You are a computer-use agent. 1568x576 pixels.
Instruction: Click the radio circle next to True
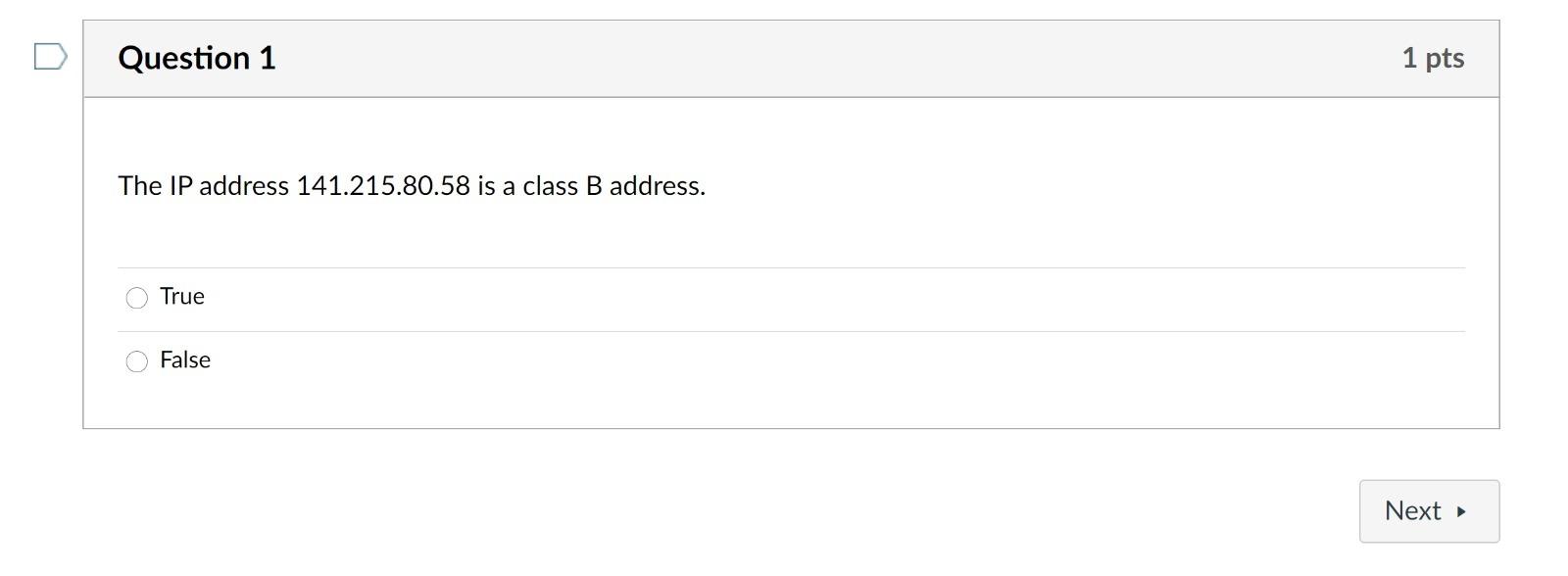(137, 297)
